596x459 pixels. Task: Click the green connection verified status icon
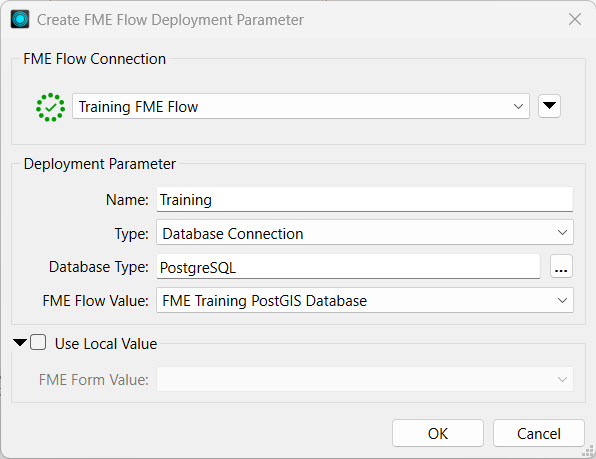(50, 108)
